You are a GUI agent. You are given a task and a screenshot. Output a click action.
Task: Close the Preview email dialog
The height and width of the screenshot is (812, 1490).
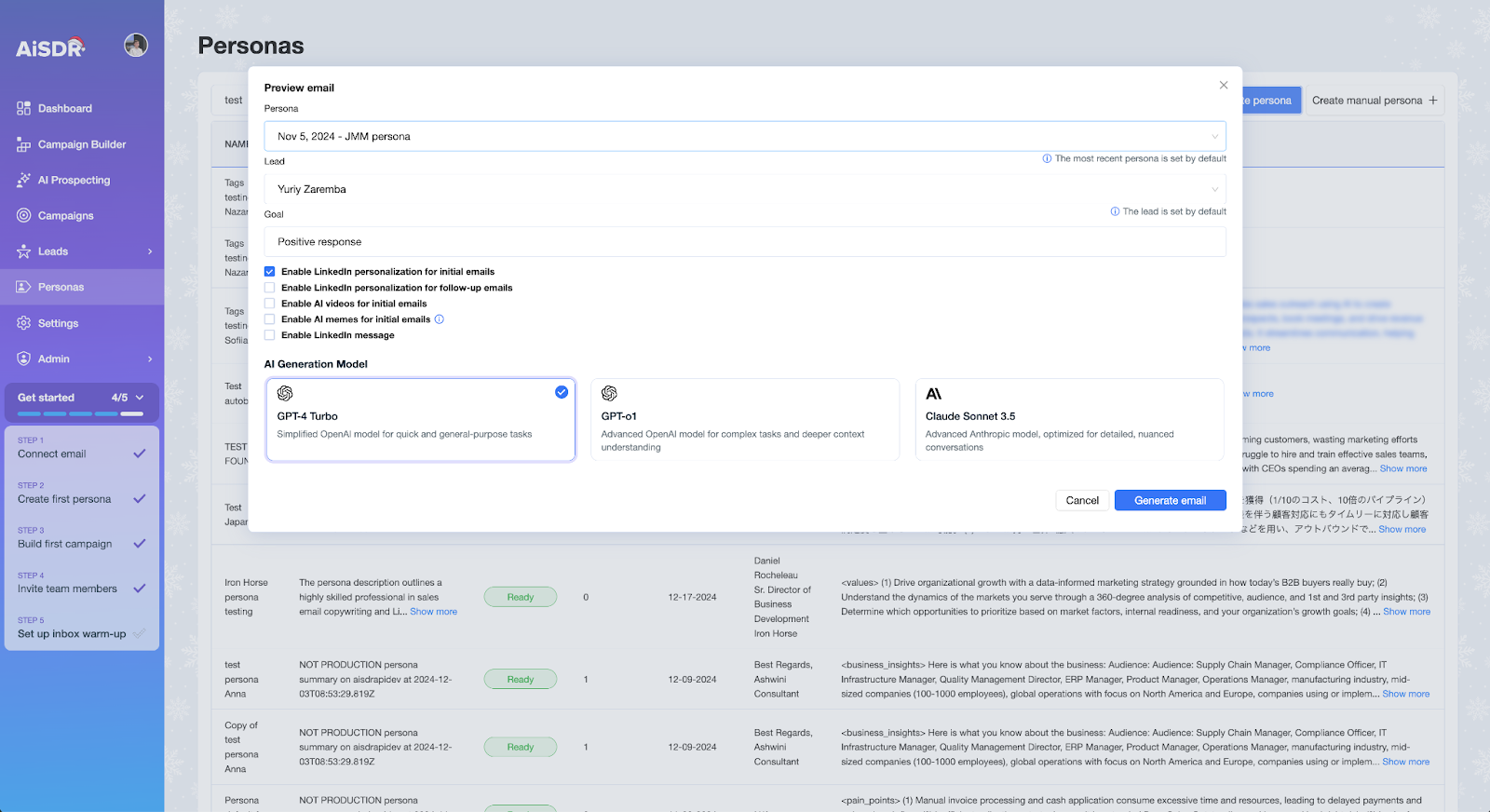point(1224,85)
